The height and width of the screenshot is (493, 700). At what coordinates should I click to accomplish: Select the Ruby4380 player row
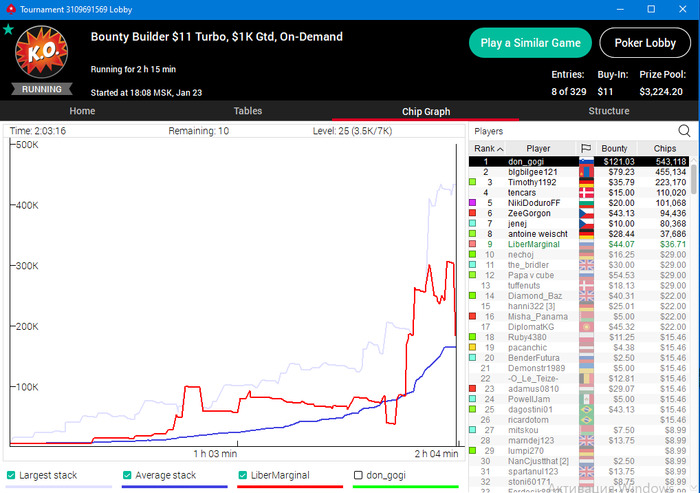pos(579,337)
